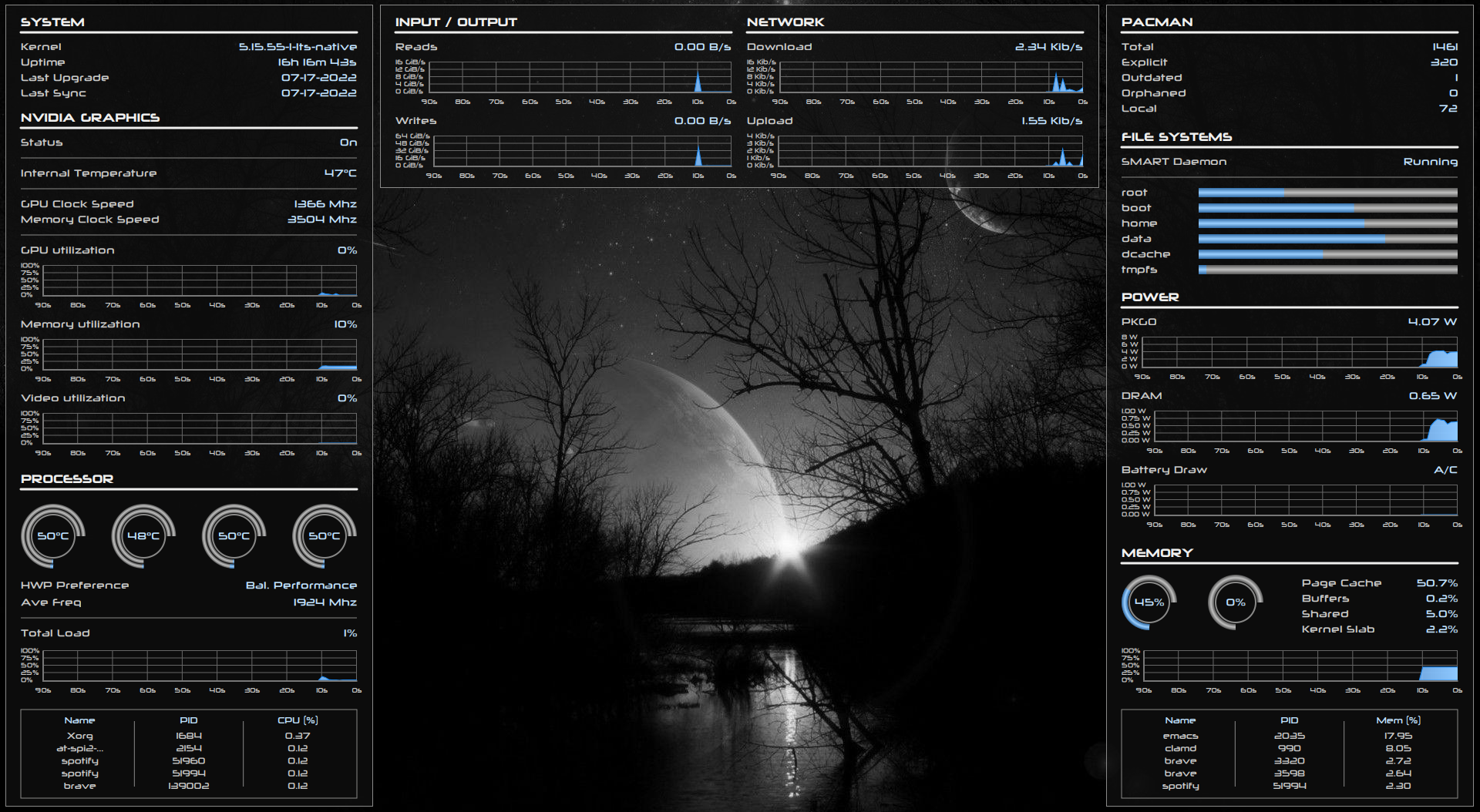Click the FILE SYSTEMS section heading
This screenshot has height=812, width=1480.
click(1176, 137)
